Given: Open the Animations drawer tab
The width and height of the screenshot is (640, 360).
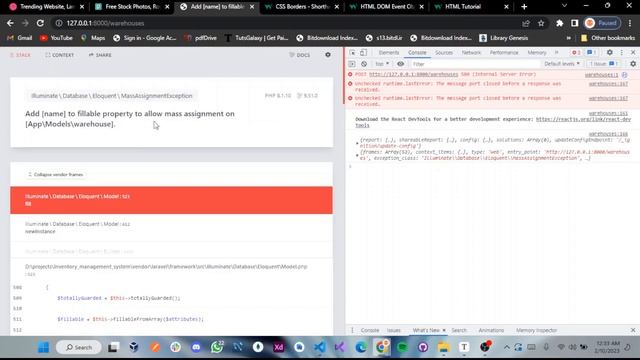Looking at the screenshot, I should pyautogui.click(x=491, y=330).
